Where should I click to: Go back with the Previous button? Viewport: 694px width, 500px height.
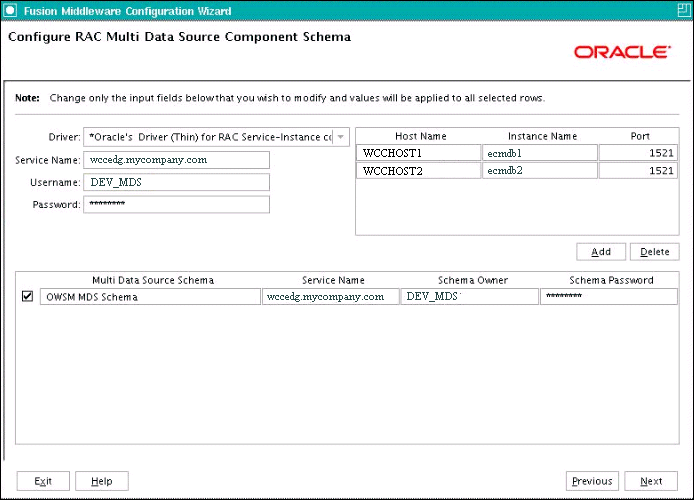pos(592,481)
